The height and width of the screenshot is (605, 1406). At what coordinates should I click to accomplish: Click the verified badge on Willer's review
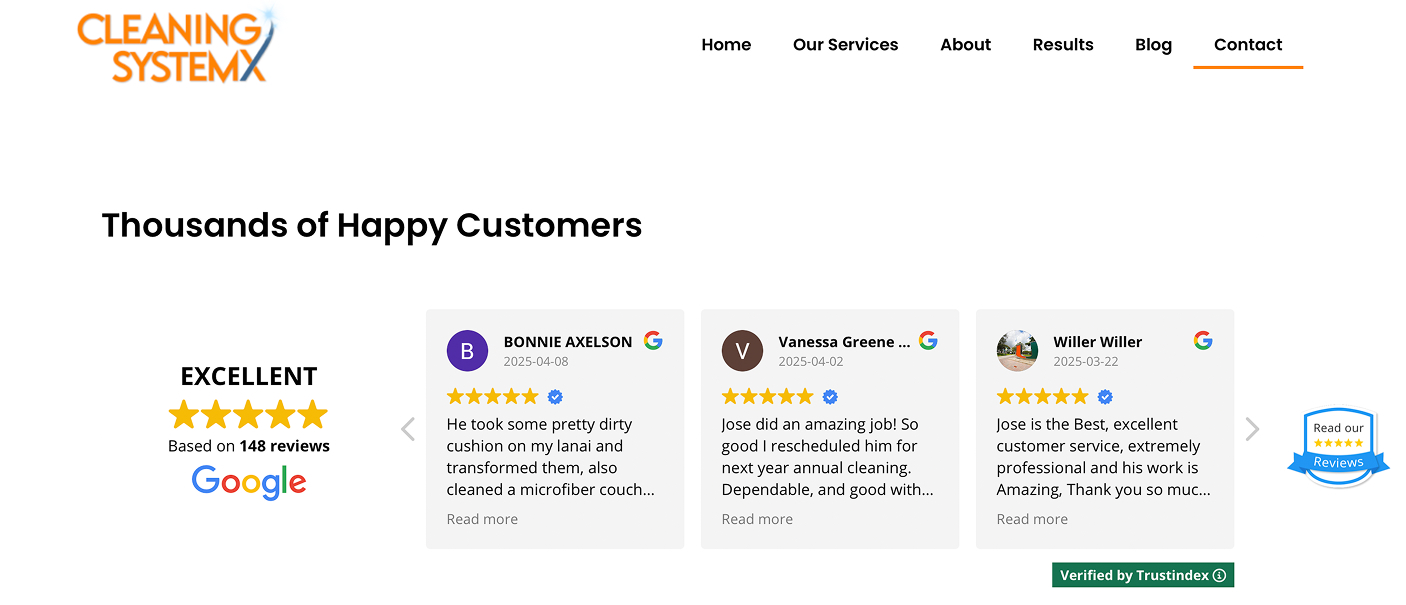[1105, 397]
